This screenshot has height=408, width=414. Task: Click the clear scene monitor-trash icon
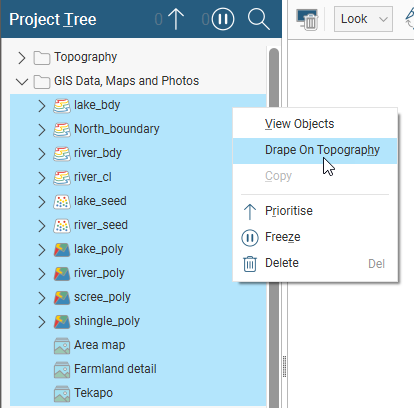pyautogui.click(x=307, y=19)
